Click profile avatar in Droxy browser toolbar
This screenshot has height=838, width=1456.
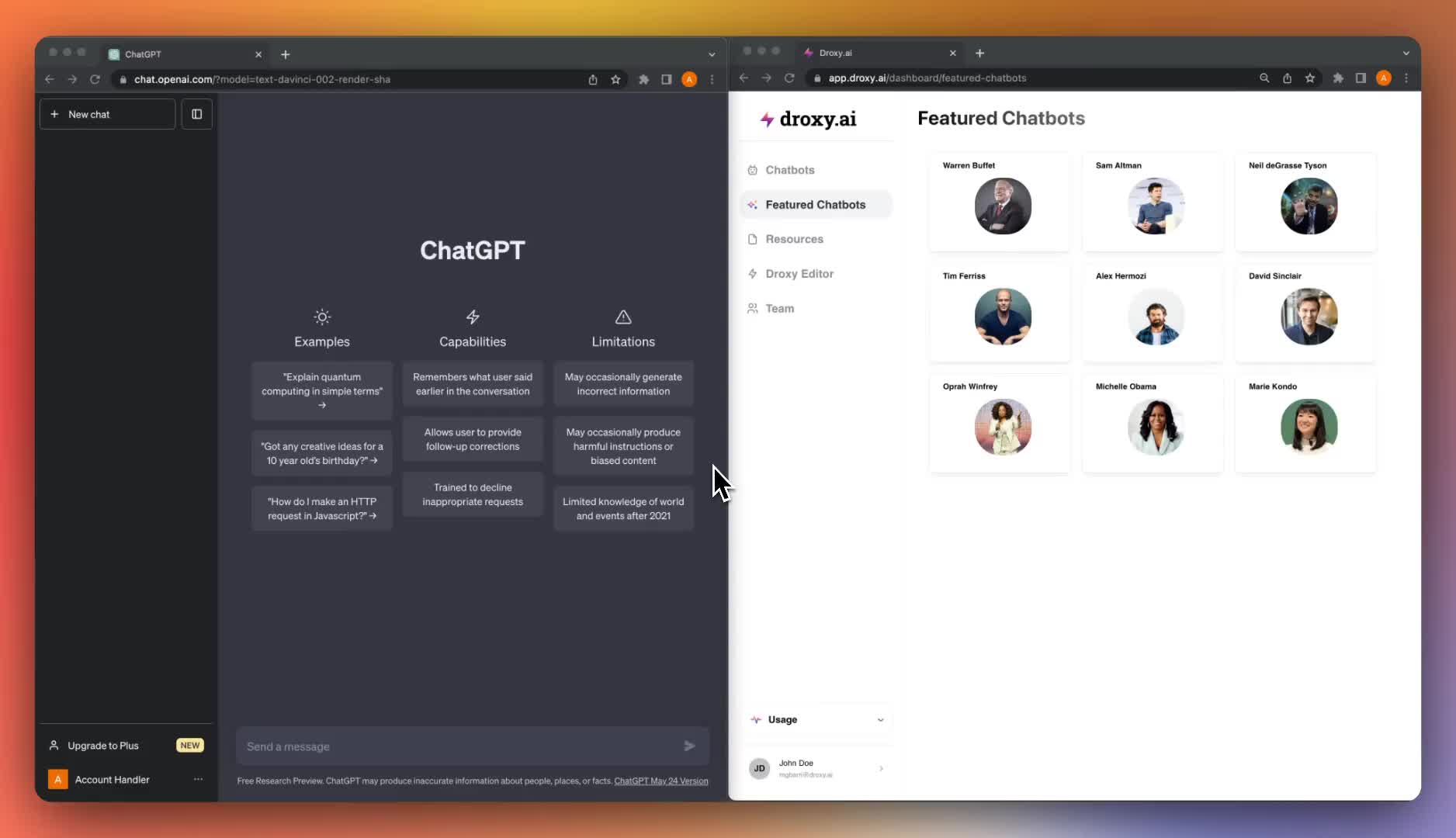(1384, 78)
